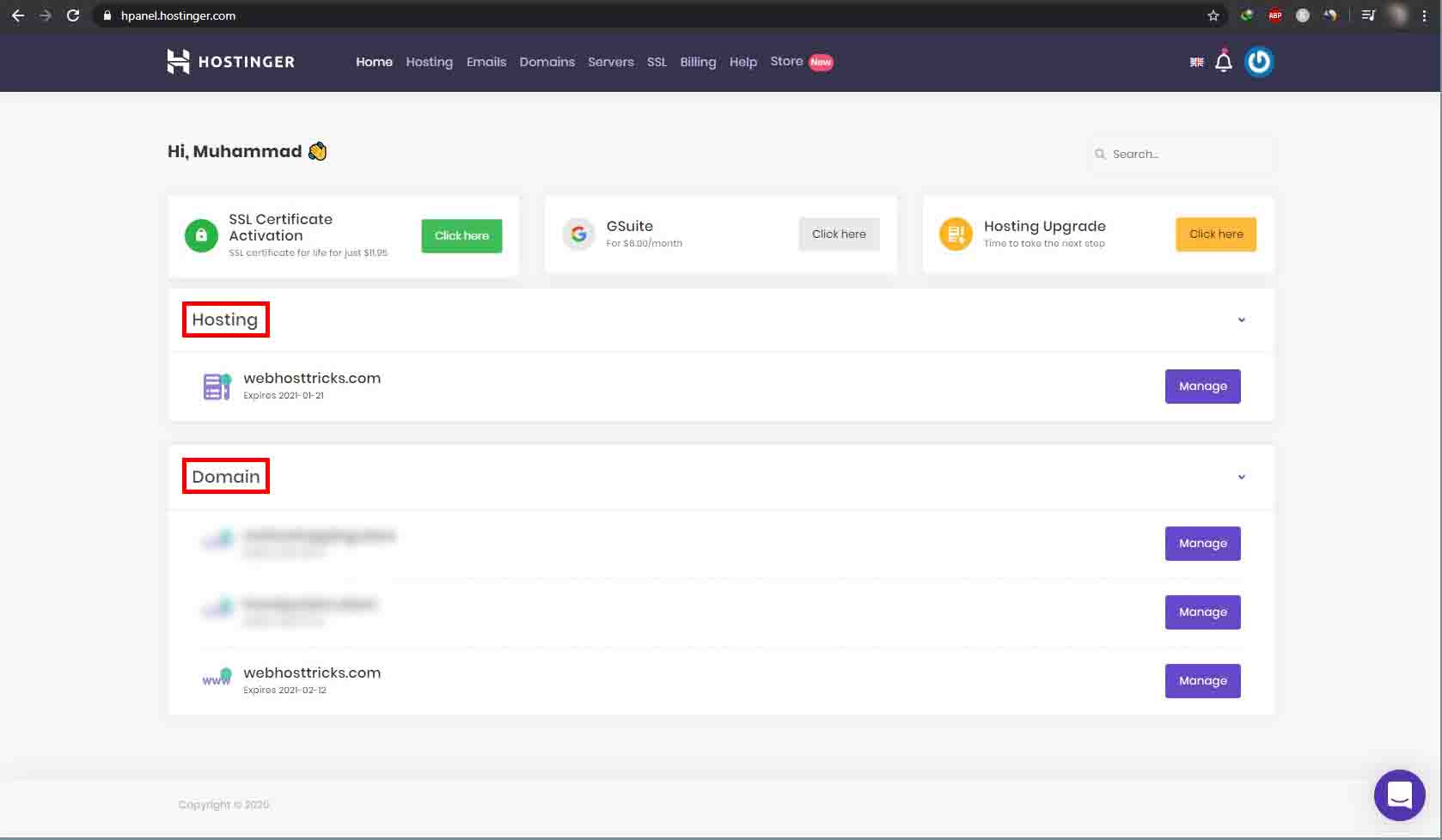Open the ABP adblock extension icon

click(x=1275, y=15)
